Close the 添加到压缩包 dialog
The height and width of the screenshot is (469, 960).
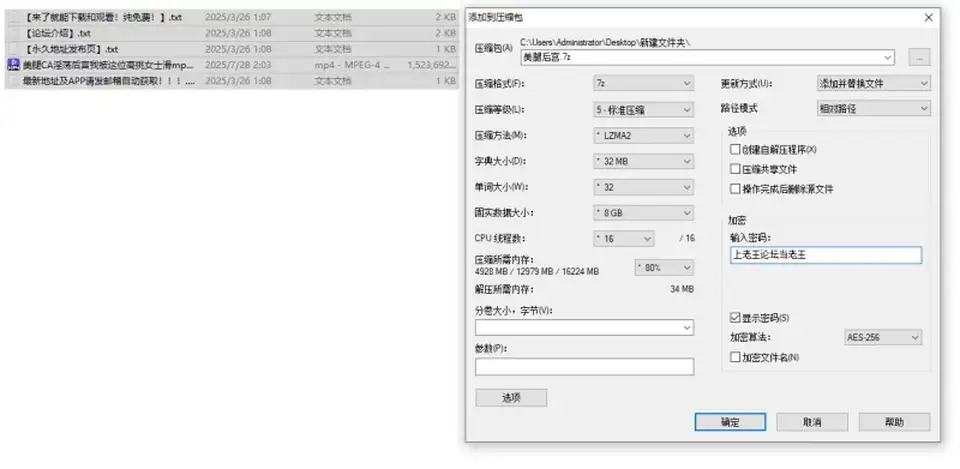[x=928, y=18]
